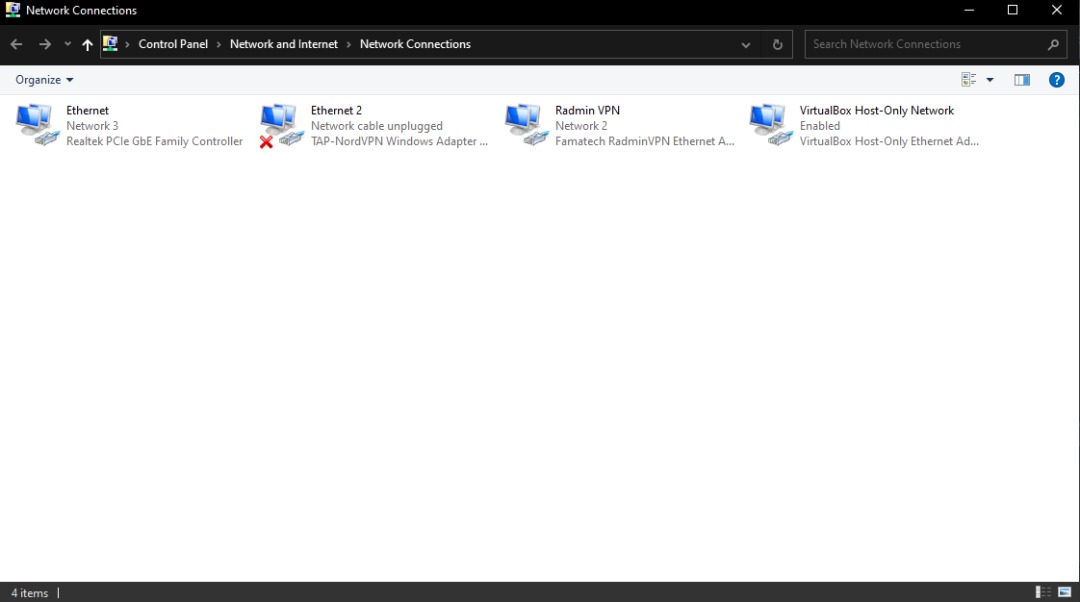Navigate to Network and Internet breadcrumb
Viewport: 1080px width, 602px height.
click(284, 44)
